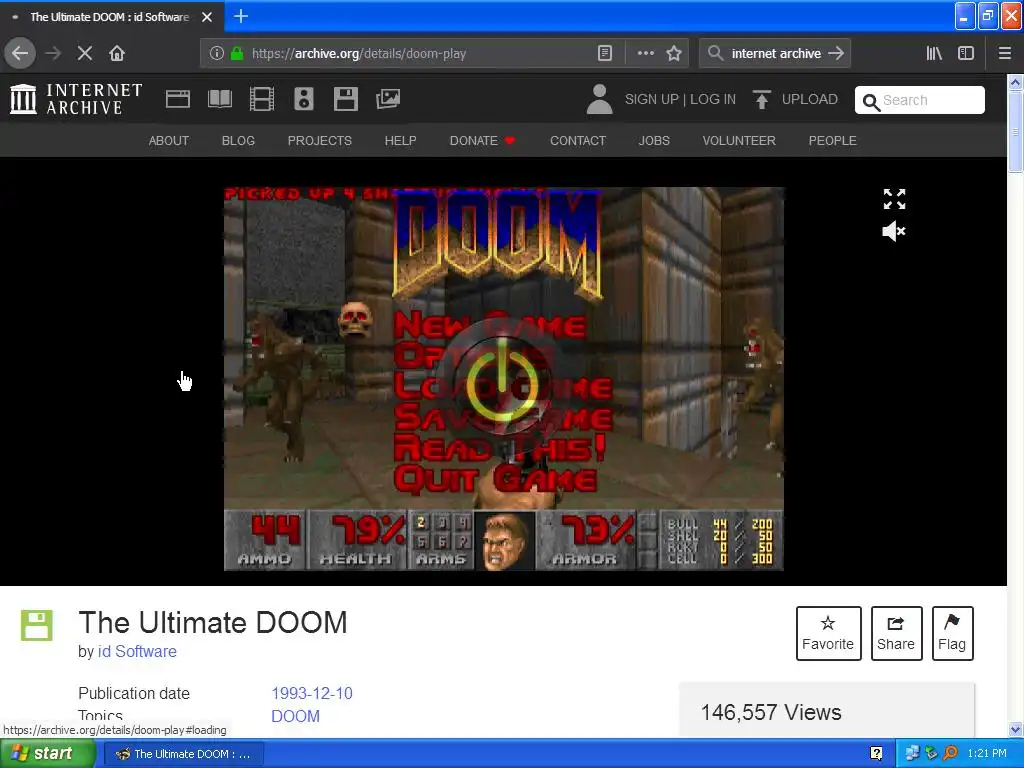The height and width of the screenshot is (768, 1024).
Task: Select The Ultimate DOOM browser tab
Action: [110, 17]
